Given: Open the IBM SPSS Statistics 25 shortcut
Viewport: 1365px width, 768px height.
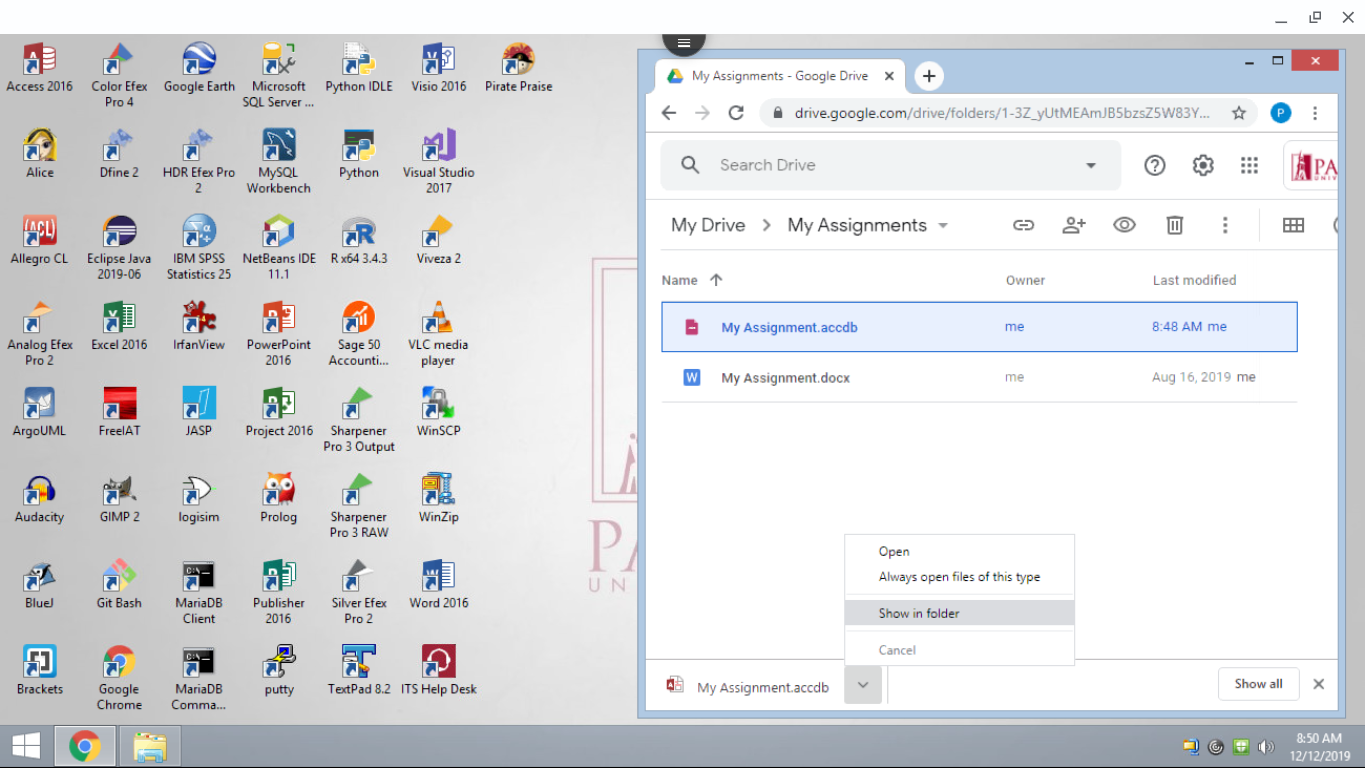Looking at the screenshot, I should click(199, 246).
